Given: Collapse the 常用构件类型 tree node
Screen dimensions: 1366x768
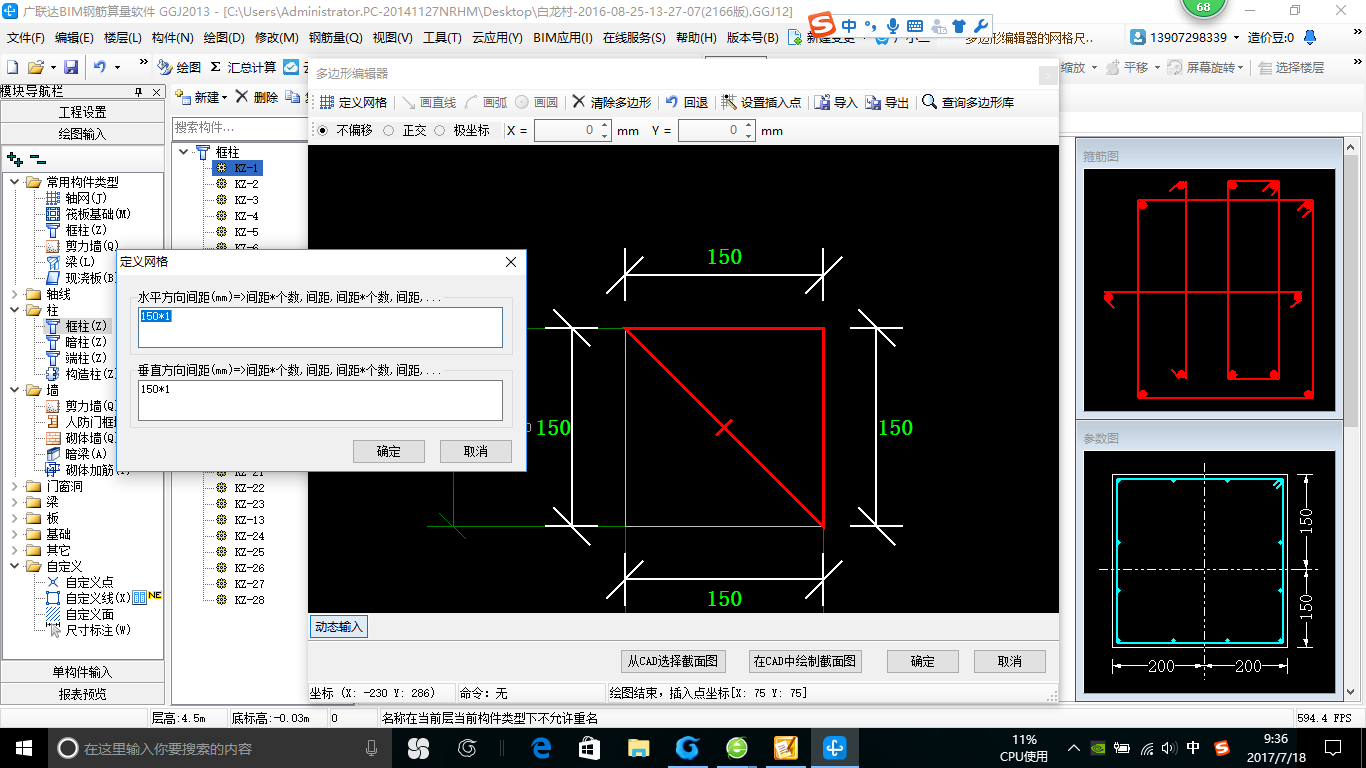Looking at the screenshot, I should point(15,182).
